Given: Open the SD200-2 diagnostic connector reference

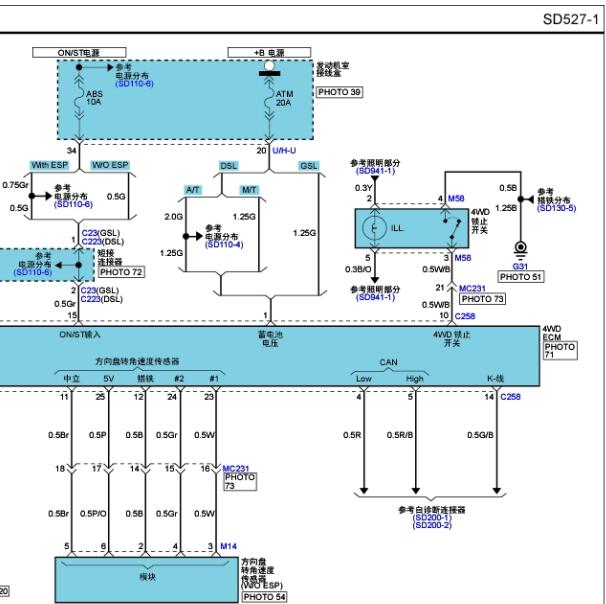Looking at the screenshot, I should tap(431, 525).
